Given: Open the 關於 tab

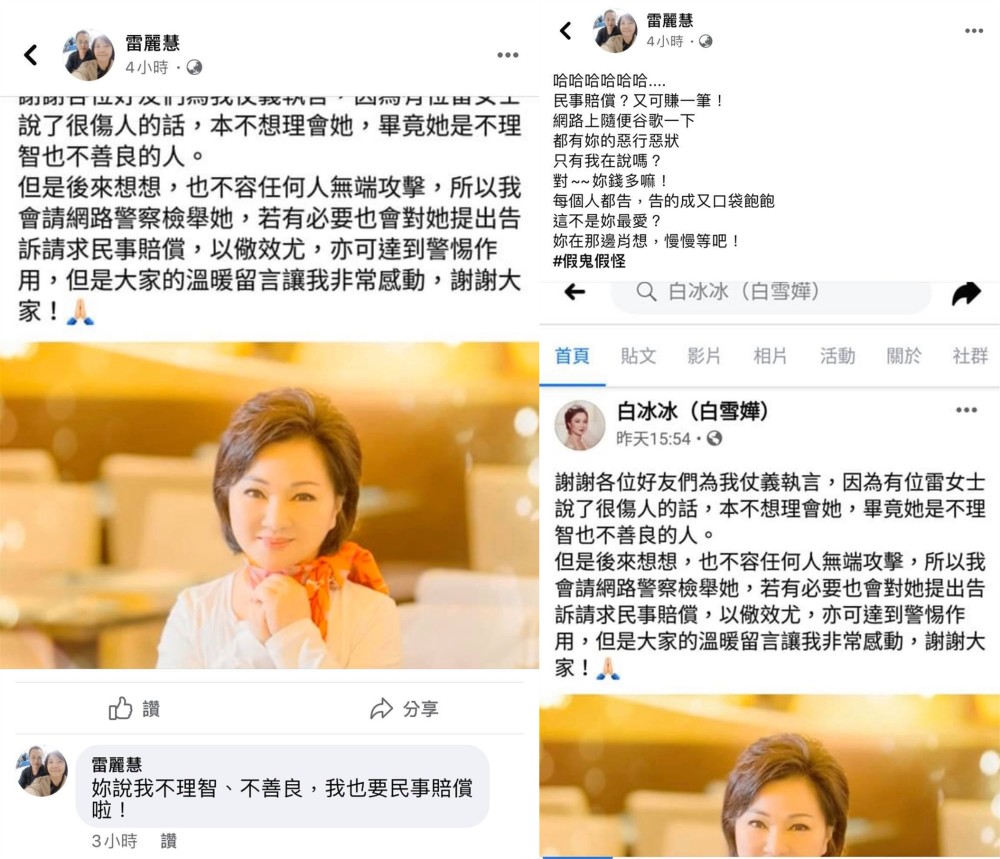Looking at the screenshot, I should 904,356.
